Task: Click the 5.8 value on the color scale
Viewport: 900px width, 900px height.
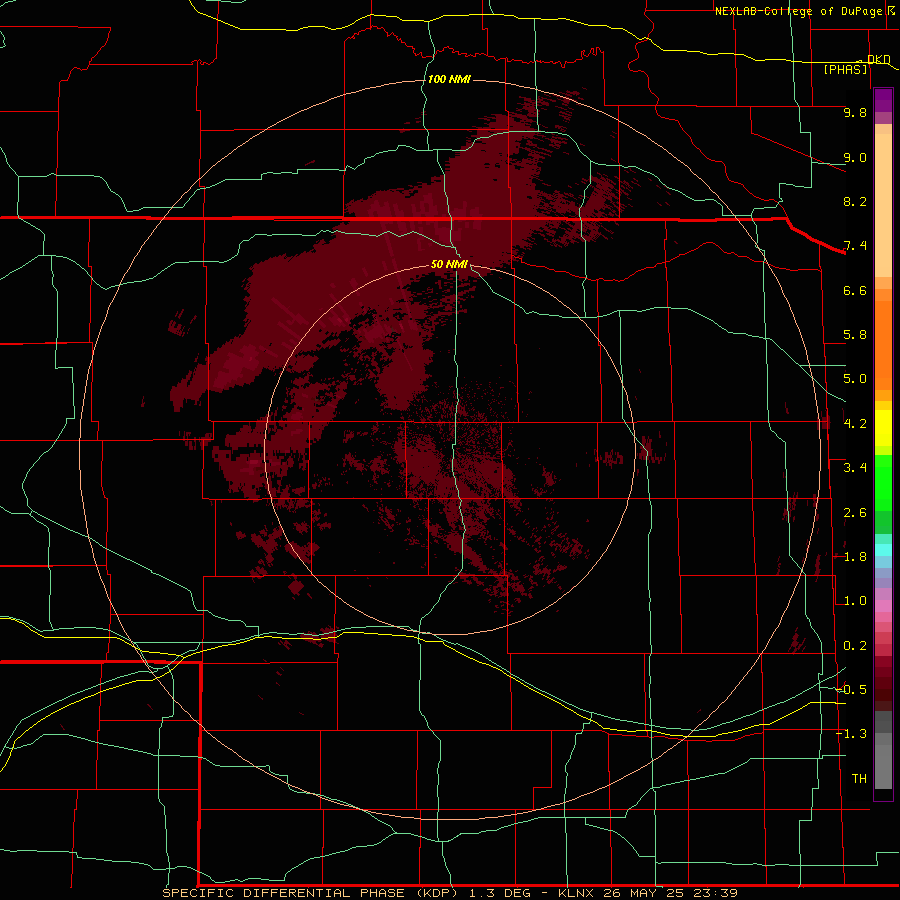Action: [855, 335]
